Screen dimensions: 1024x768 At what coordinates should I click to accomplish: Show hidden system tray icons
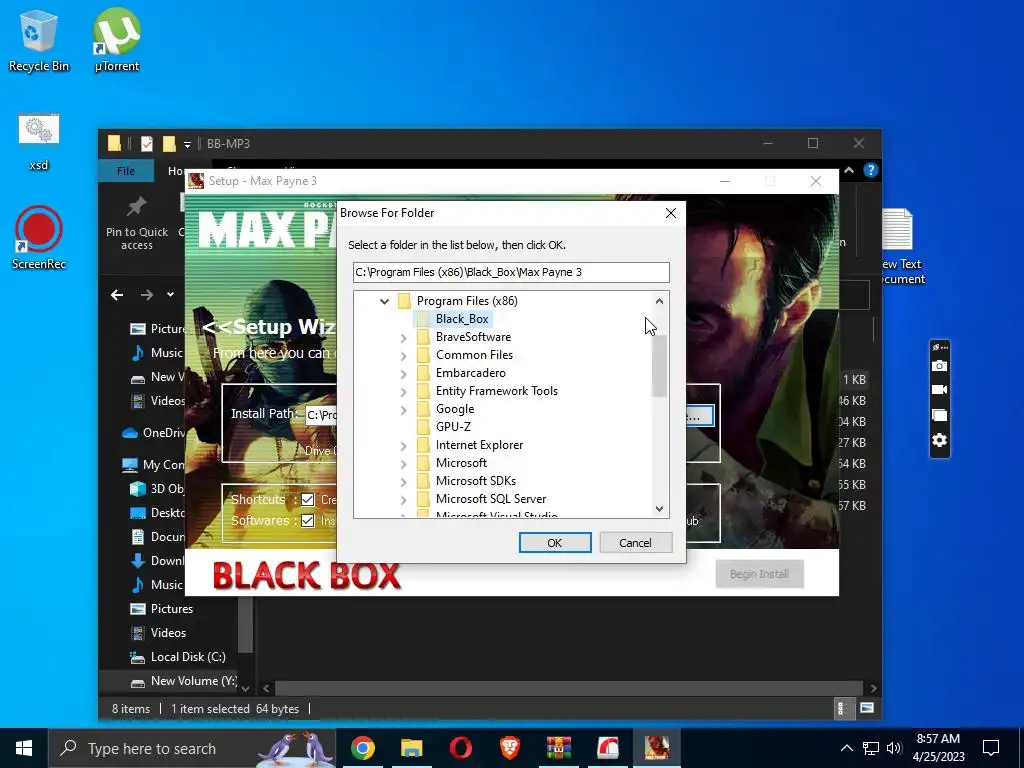[x=846, y=748]
